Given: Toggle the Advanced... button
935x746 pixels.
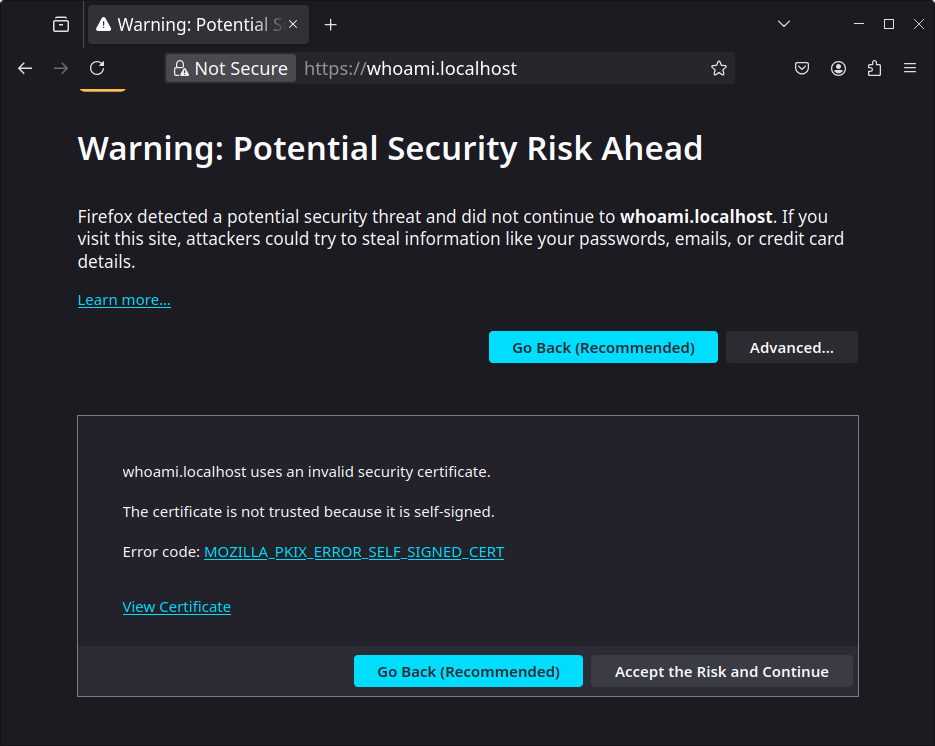Looking at the screenshot, I should pyautogui.click(x=792, y=347).
